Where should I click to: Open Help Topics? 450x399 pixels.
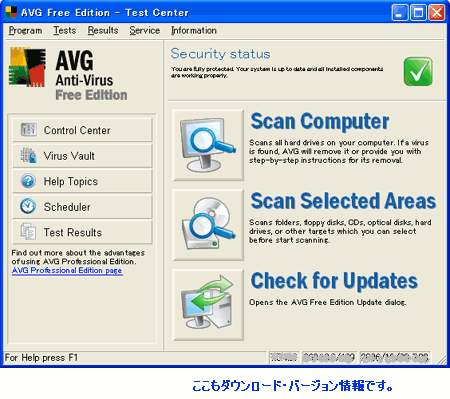(82, 181)
